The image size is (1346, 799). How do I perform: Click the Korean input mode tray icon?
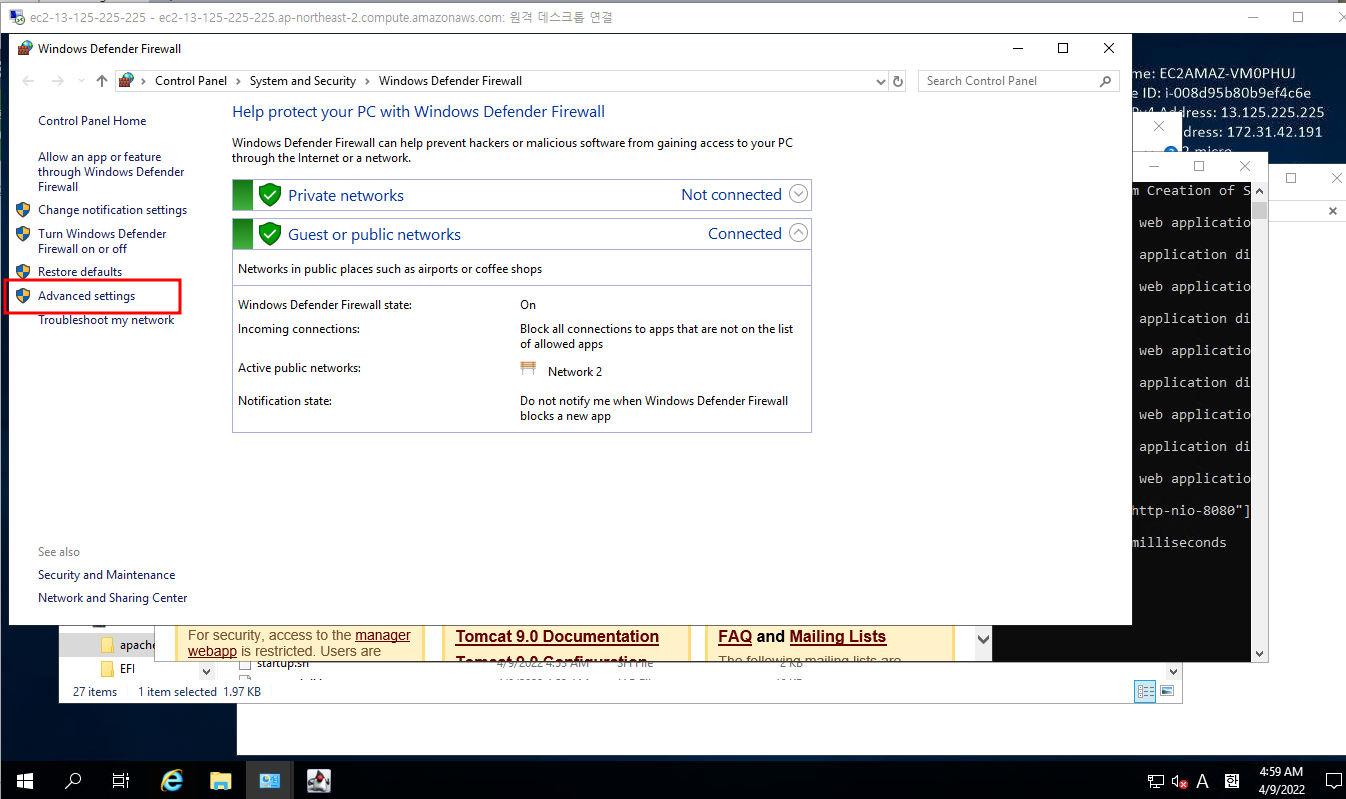point(1232,781)
